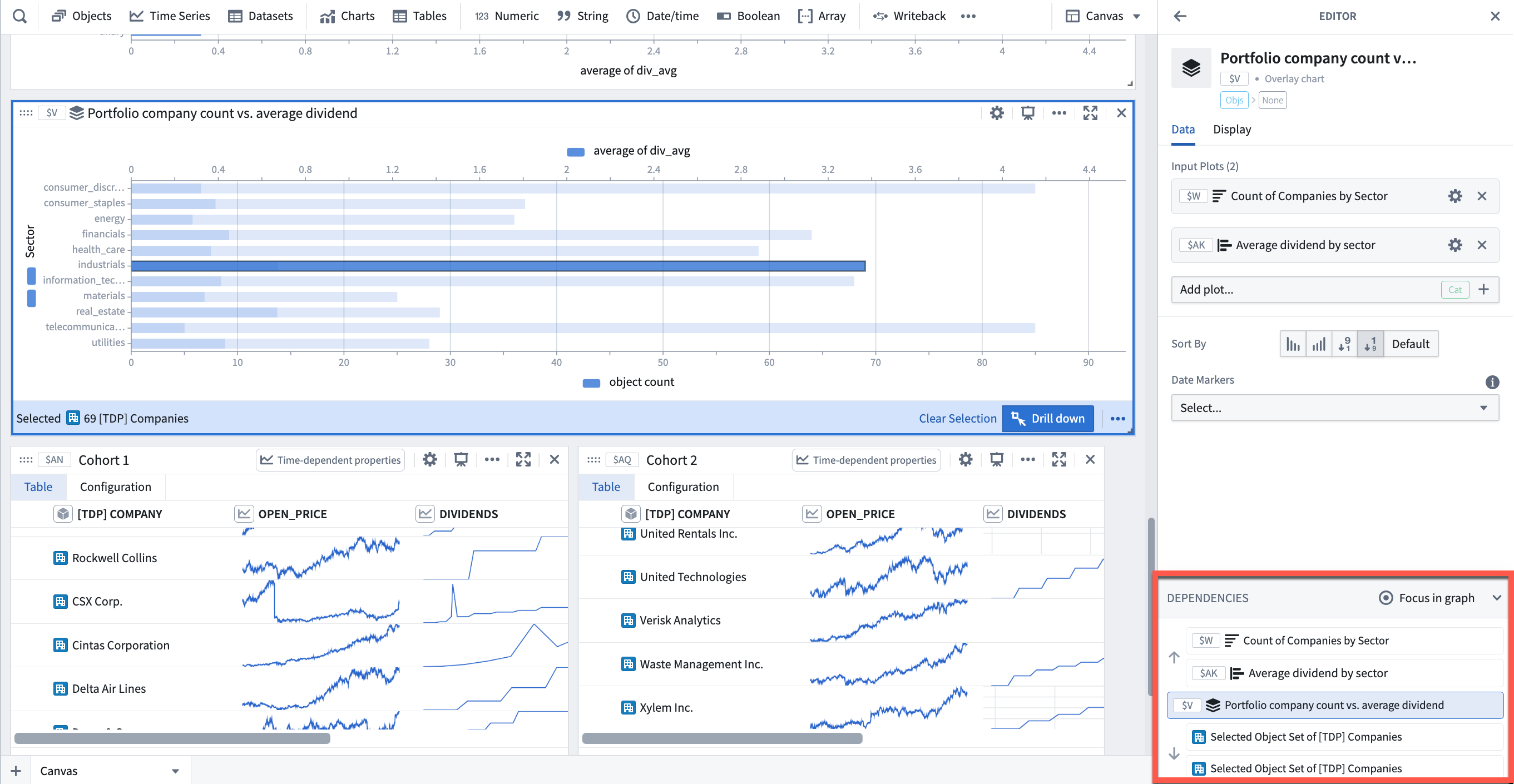Screen dimensions: 1514x784
Task: Open presentation icon on Portfolio overlay chart
Action: [x=1027, y=113]
